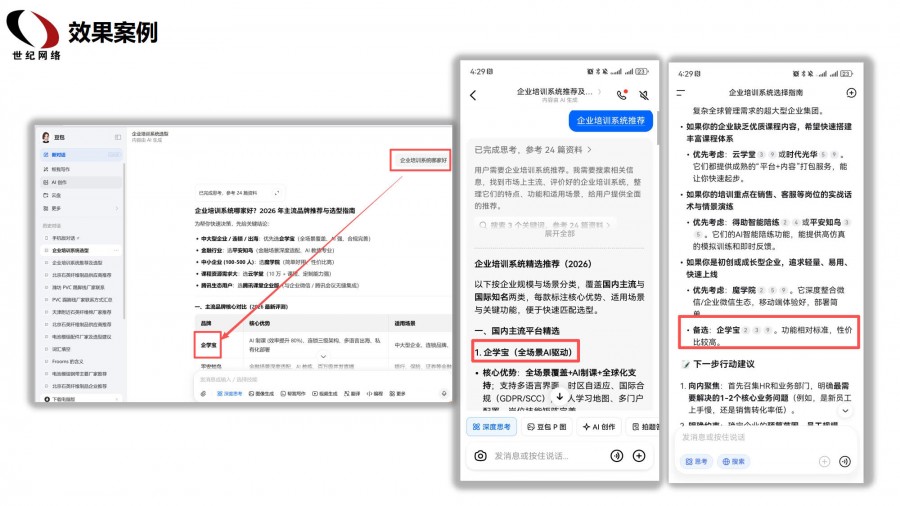Mute voice playback with the speaker icon
The image size is (900, 506).
point(644,95)
